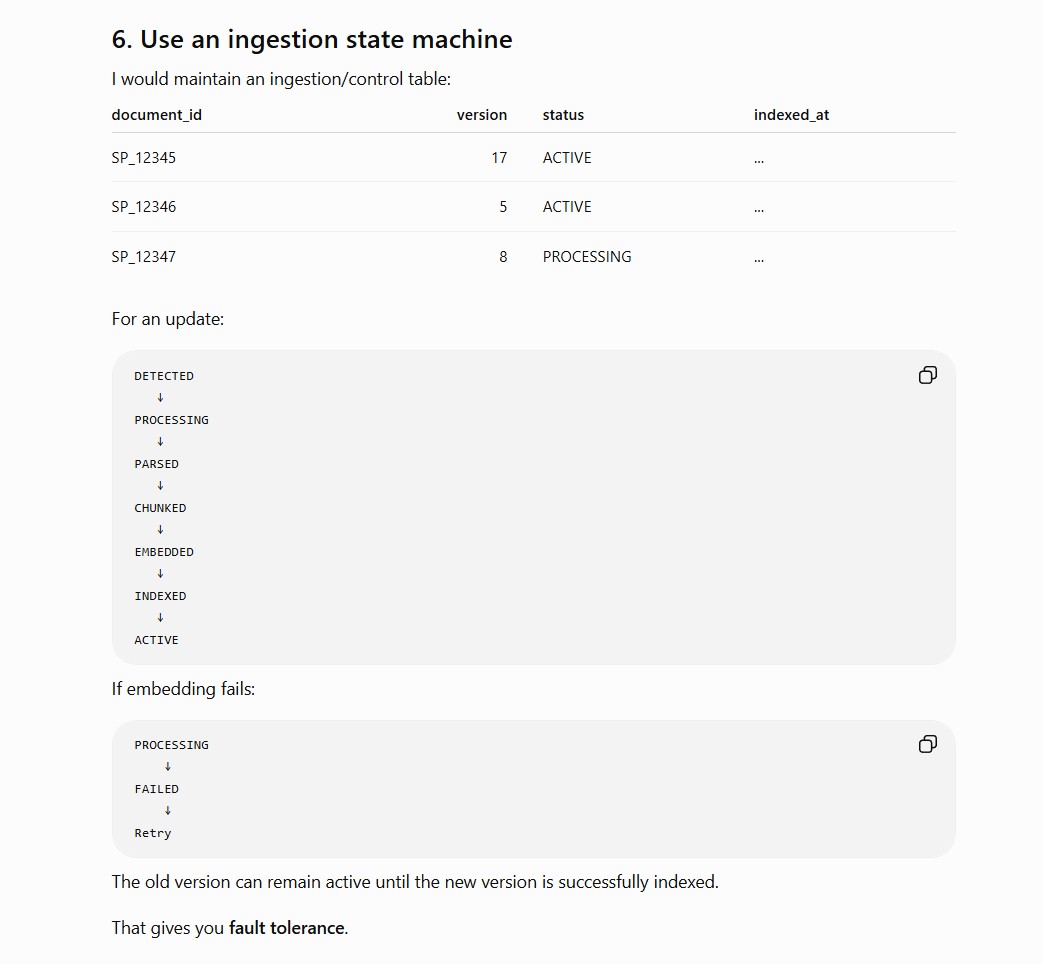The image size is (1042, 964).
Task: Click the Retry text in second block
Action: (153, 833)
